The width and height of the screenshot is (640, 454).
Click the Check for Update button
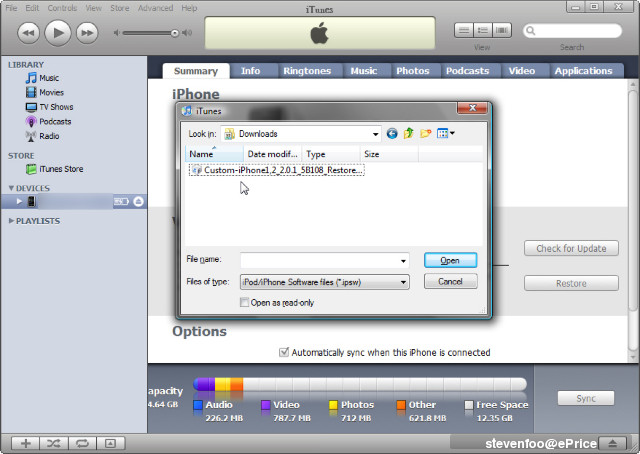click(x=571, y=249)
